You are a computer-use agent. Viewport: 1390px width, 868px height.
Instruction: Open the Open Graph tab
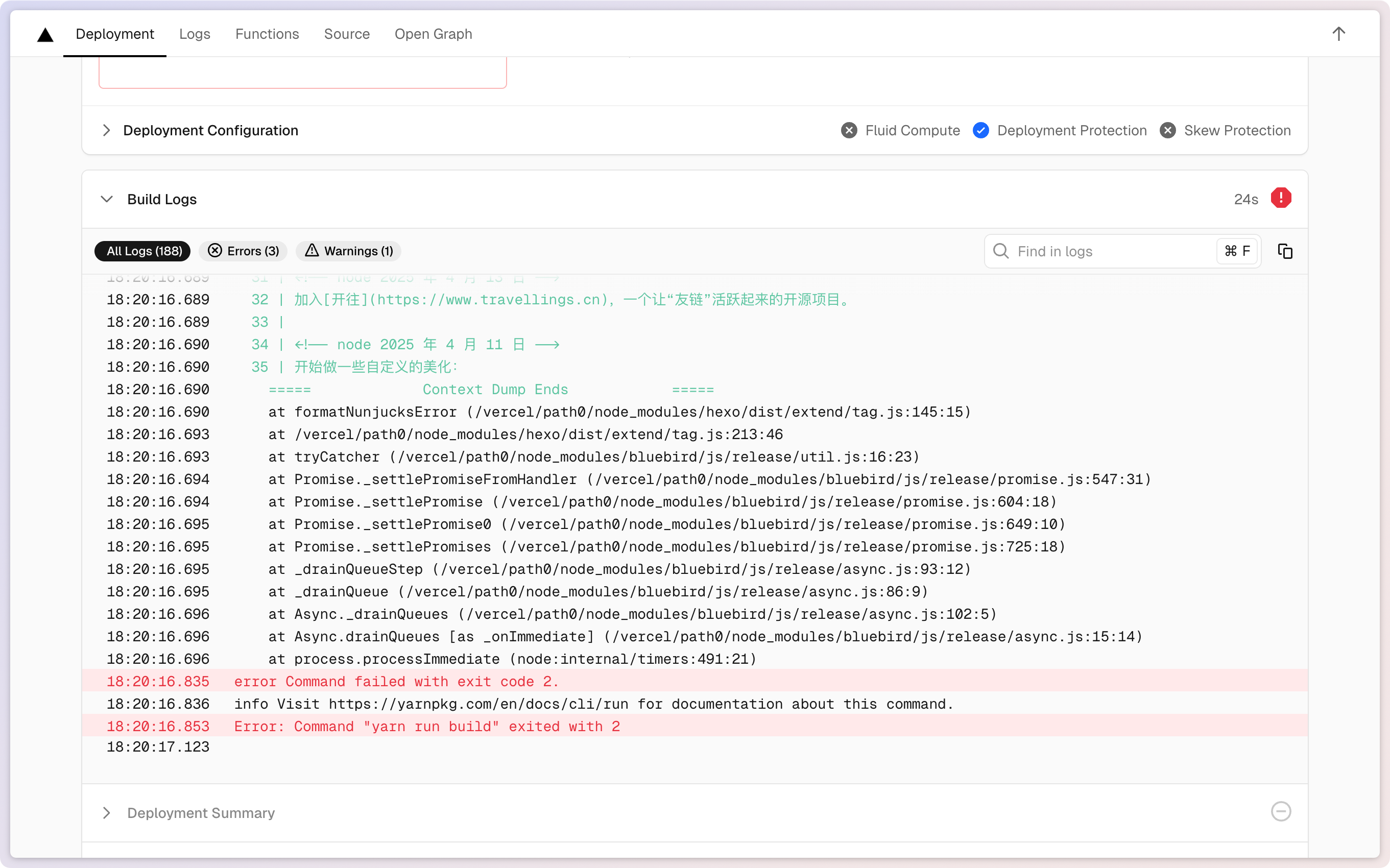[x=433, y=34]
